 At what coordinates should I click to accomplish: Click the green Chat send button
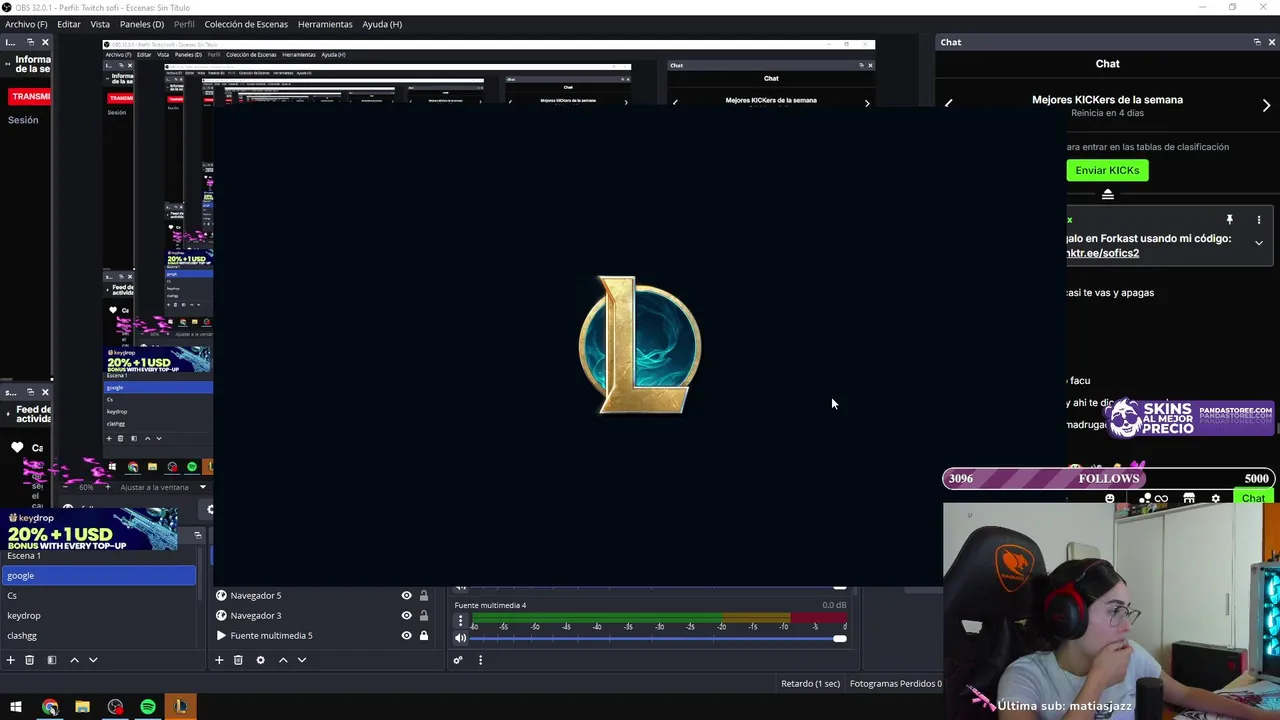[1253, 498]
